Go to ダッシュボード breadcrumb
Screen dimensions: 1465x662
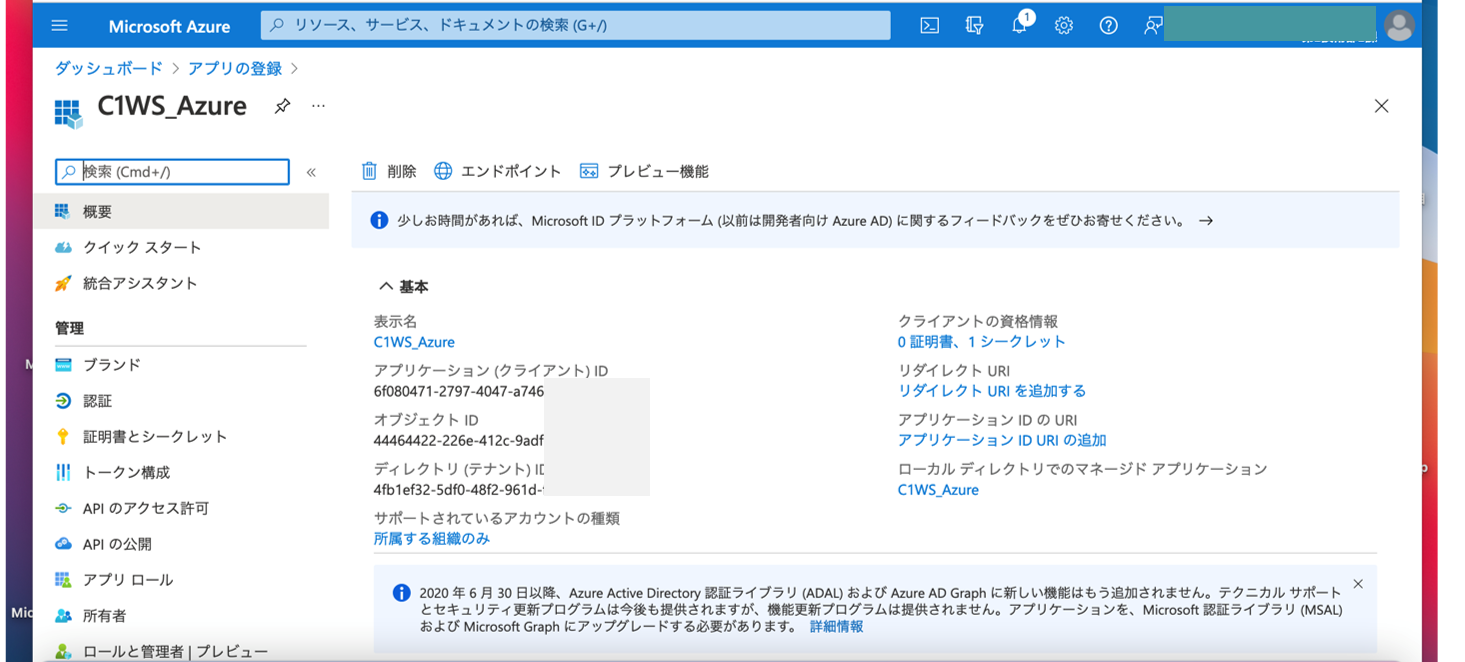pos(108,68)
